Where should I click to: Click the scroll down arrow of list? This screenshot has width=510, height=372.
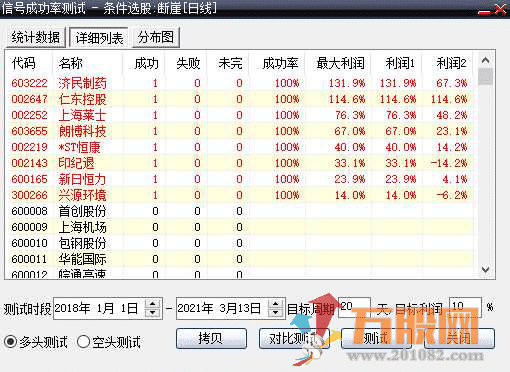point(485,269)
